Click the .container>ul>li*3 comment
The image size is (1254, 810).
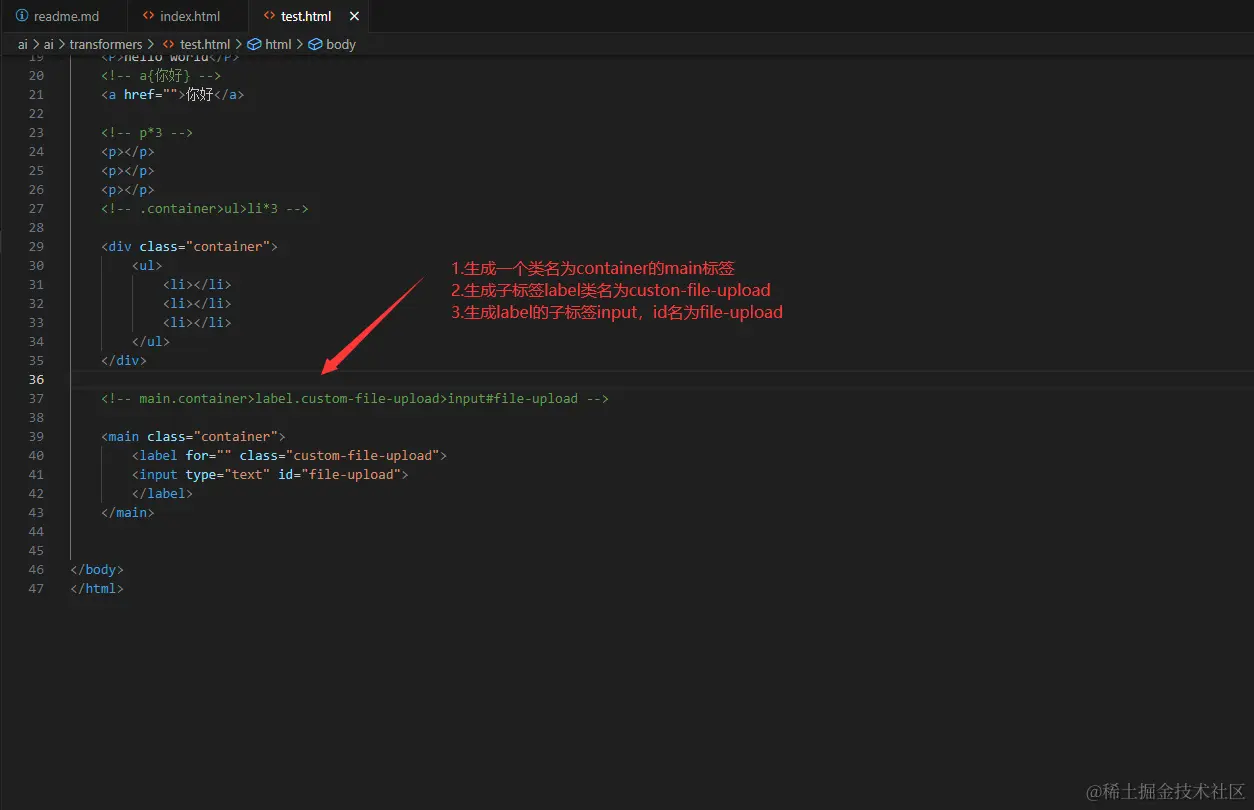click(x=204, y=208)
